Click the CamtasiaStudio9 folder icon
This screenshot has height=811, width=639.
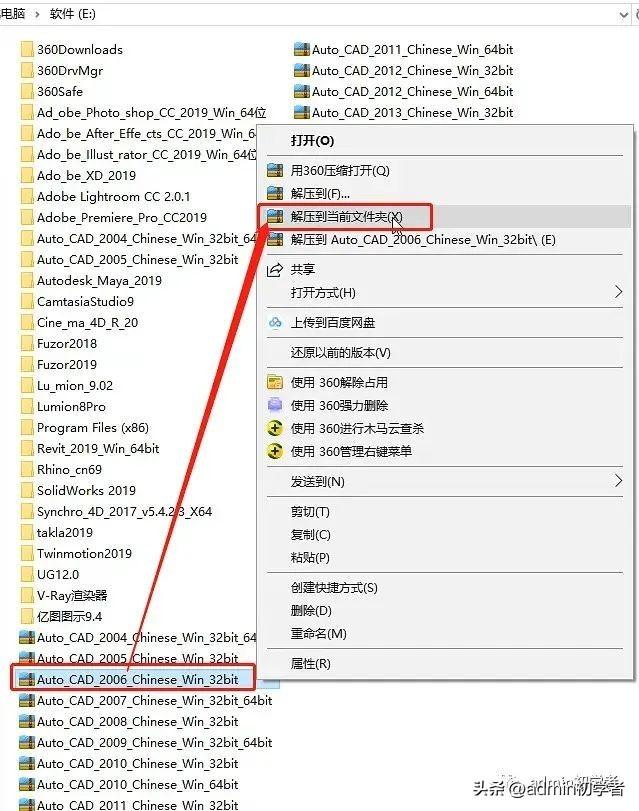click(x=27, y=302)
